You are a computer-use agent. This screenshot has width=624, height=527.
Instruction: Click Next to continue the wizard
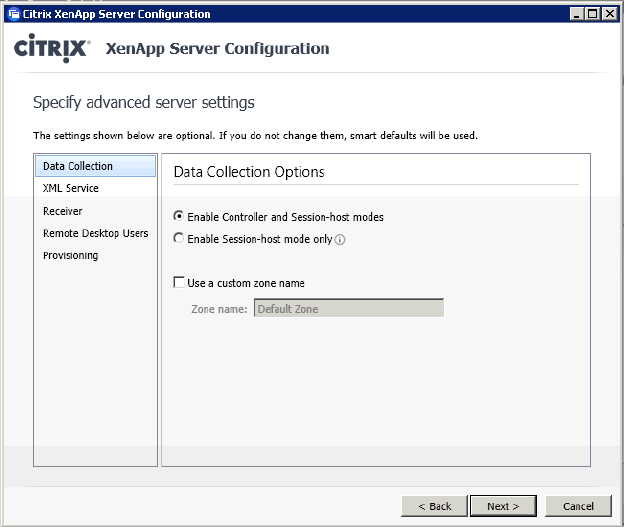click(x=503, y=506)
